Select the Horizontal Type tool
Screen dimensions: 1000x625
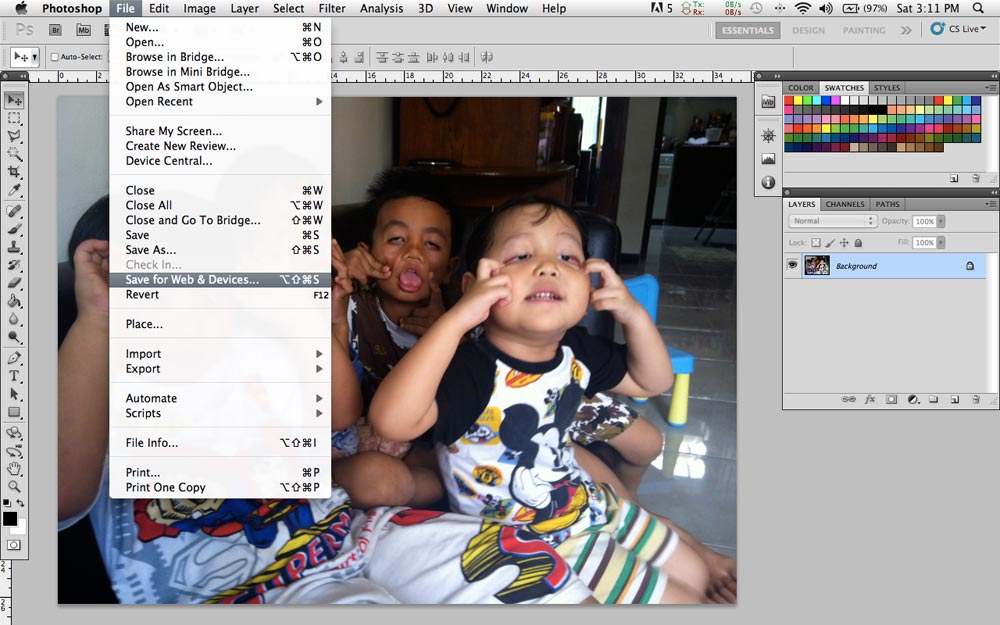click(14, 376)
